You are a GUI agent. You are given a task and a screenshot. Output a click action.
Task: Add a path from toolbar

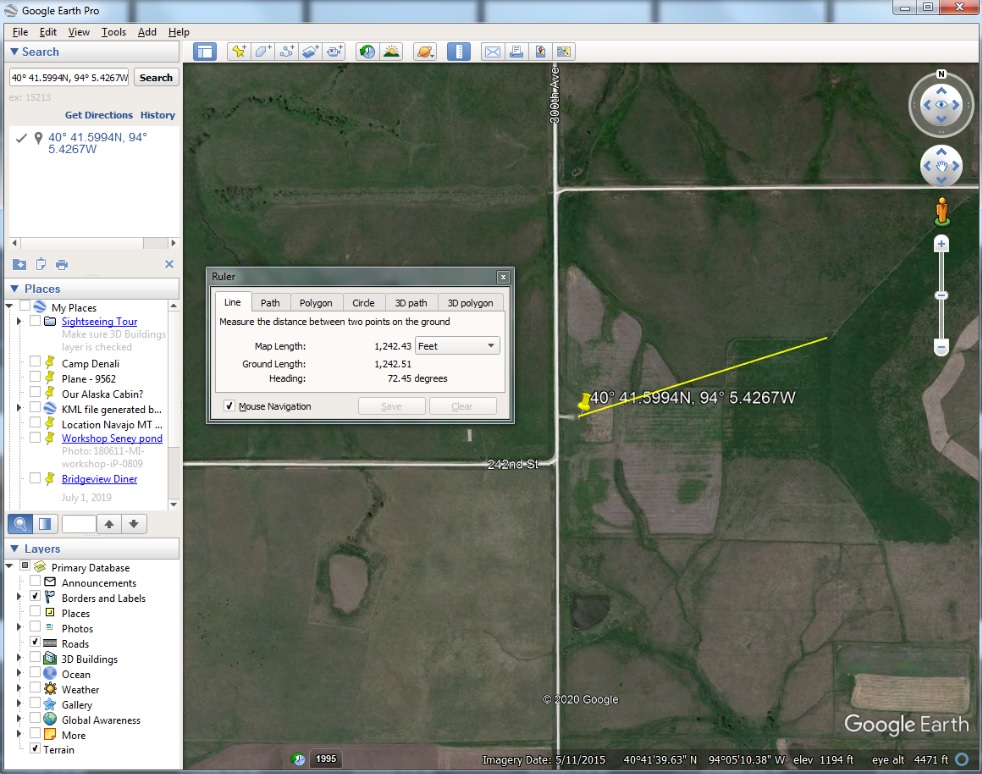[x=286, y=51]
